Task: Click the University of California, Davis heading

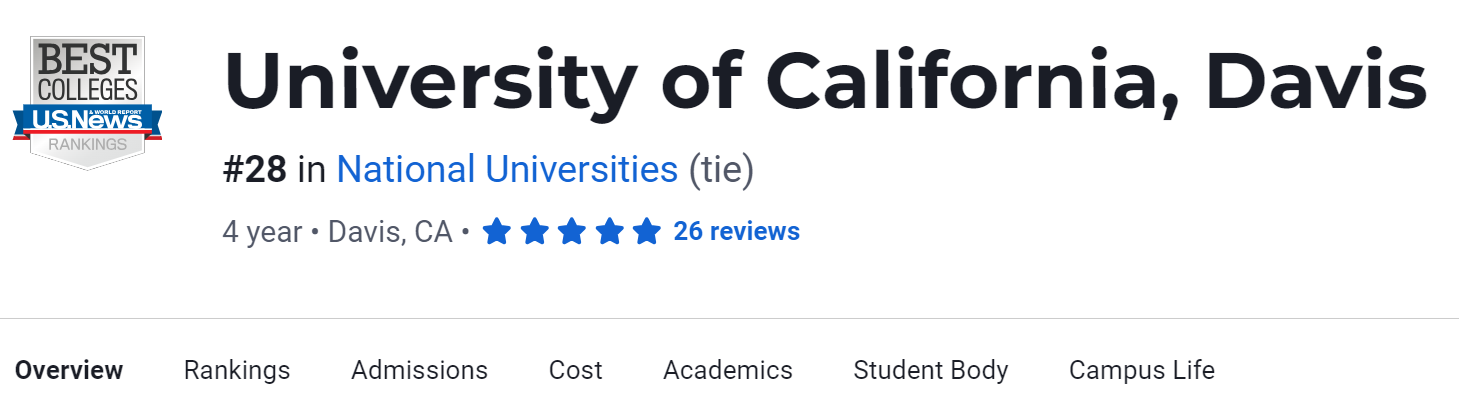Action: [825, 80]
